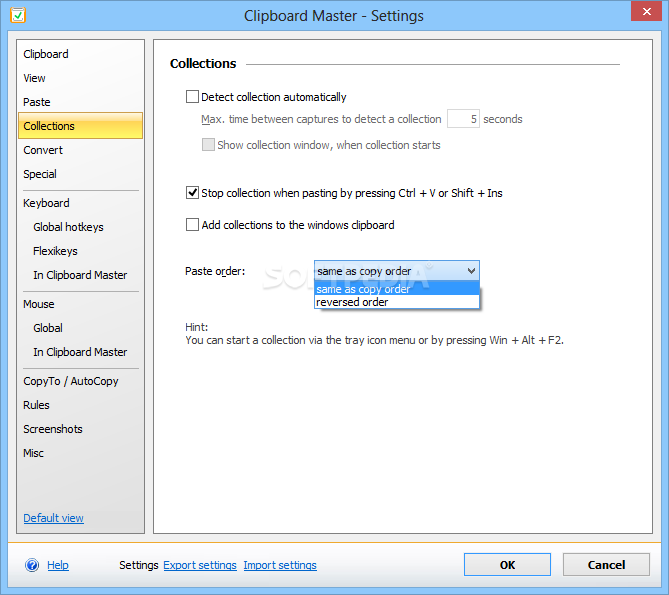Go to Global hotkeys settings
The height and width of the screenshot is (595, 669).
pyautogui.click(x=68, y=227)
